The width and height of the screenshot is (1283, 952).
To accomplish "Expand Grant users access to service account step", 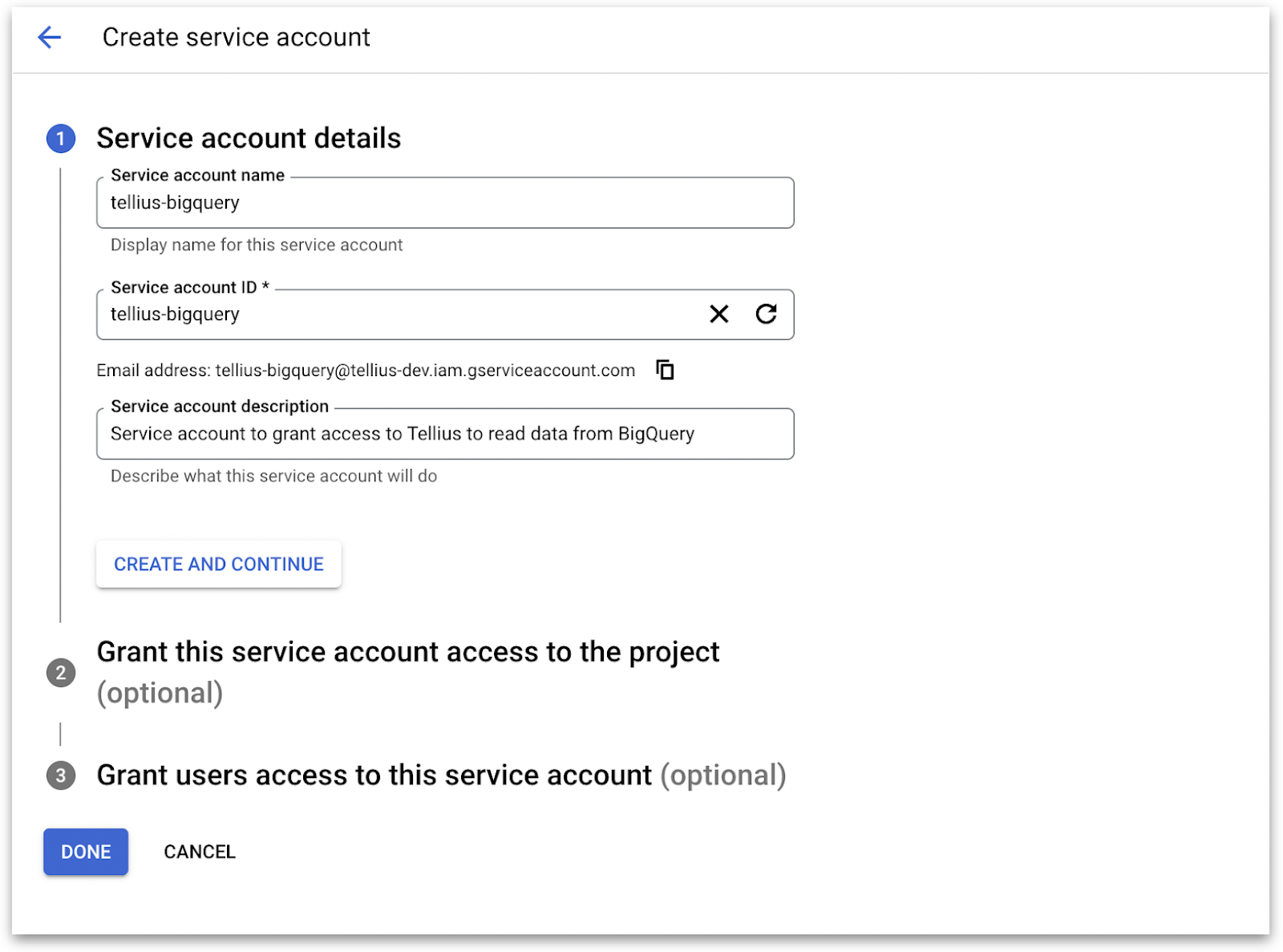I will coord(374,776).
